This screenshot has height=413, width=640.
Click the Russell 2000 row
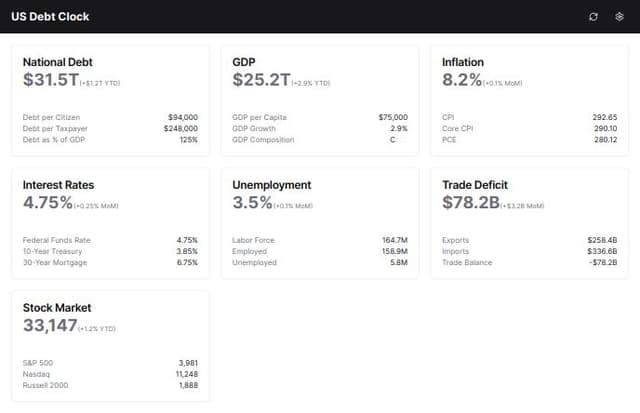pyautogui.click(x=110, y=385)
